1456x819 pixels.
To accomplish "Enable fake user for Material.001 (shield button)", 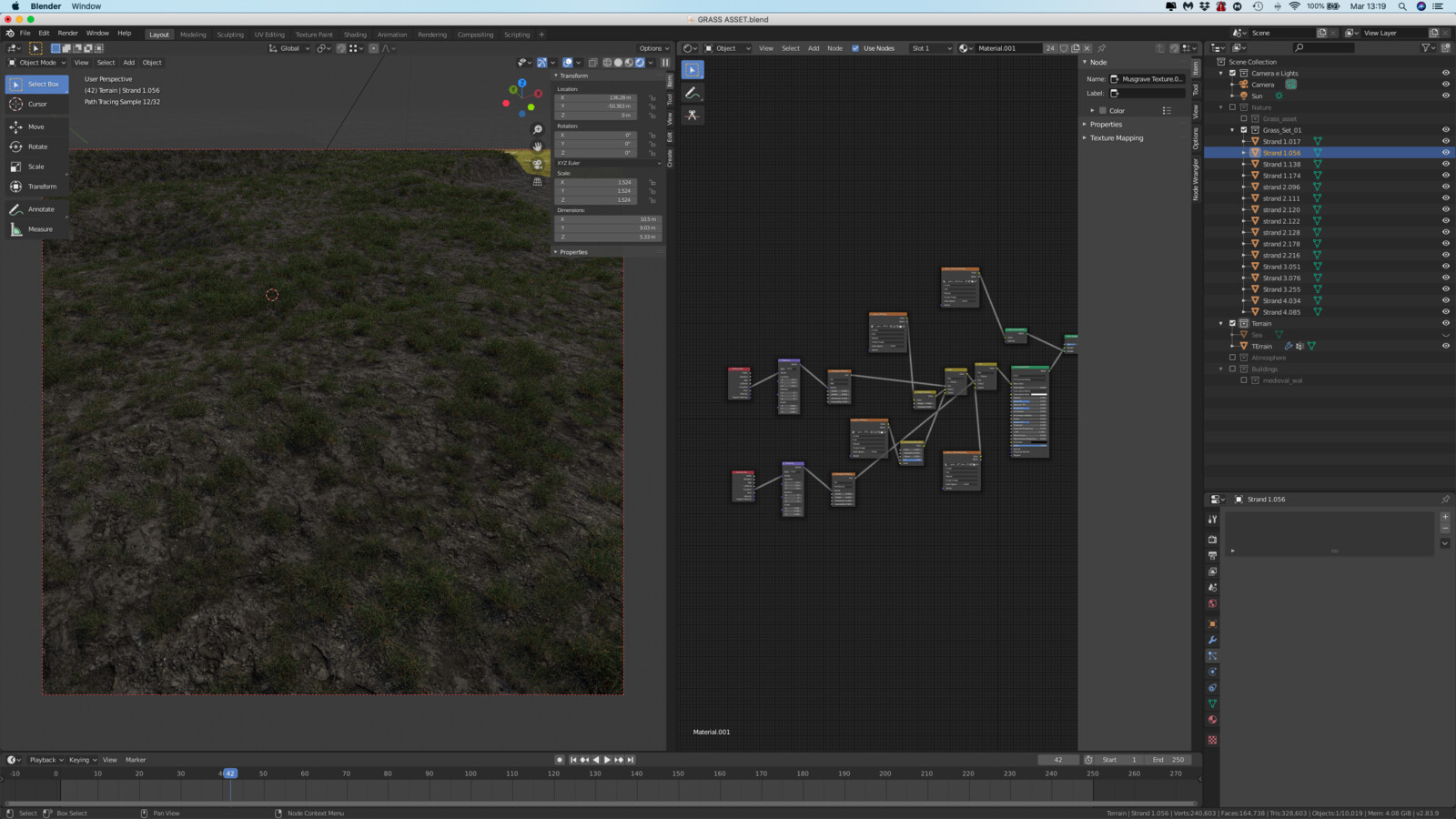I will point(1065,48).
